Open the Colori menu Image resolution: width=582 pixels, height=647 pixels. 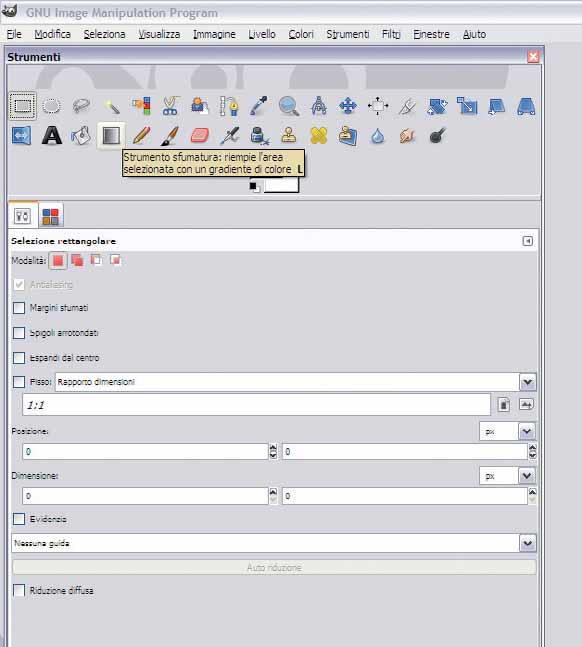301,34
